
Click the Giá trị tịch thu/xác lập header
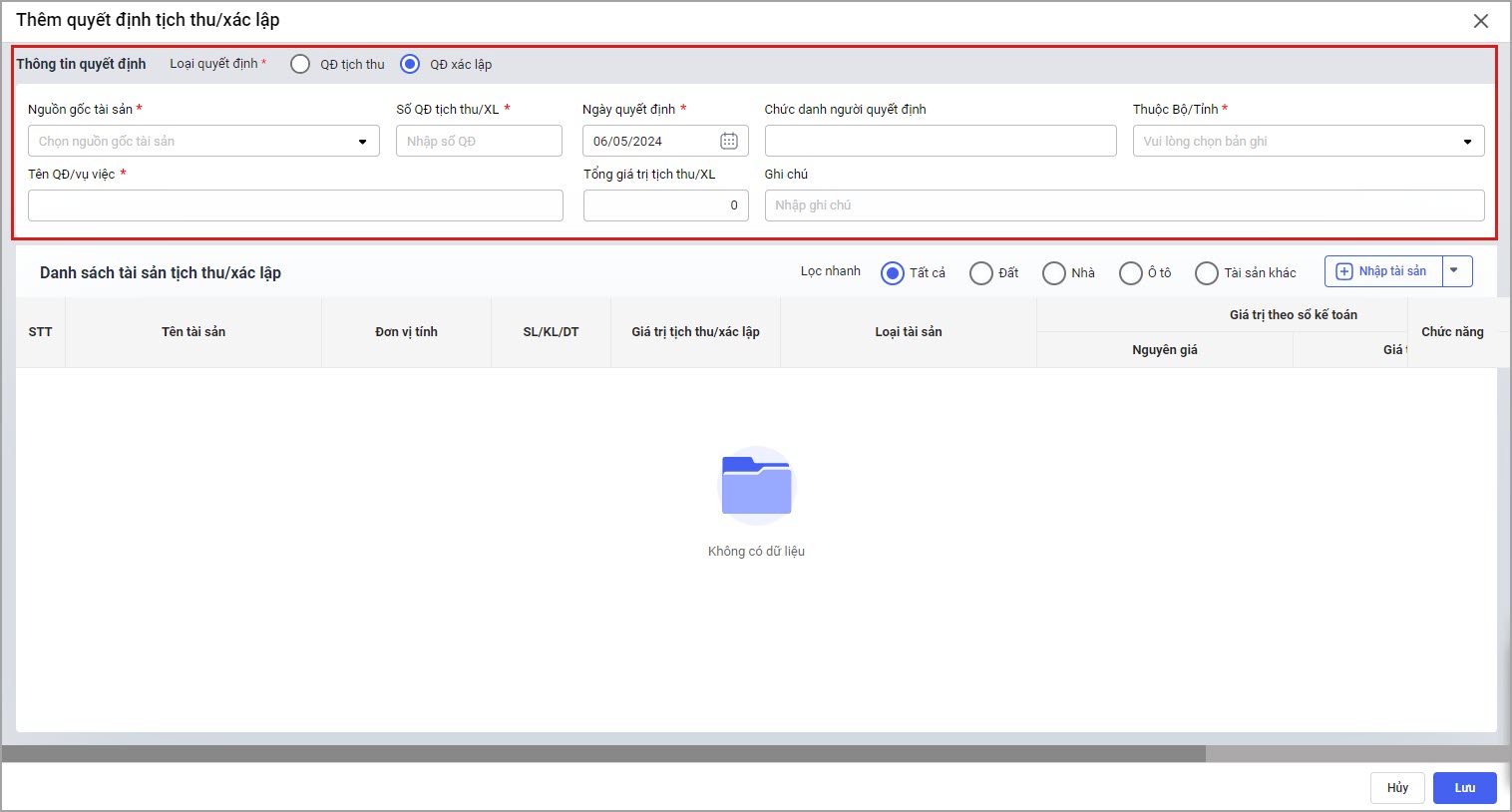pos(696,332)
